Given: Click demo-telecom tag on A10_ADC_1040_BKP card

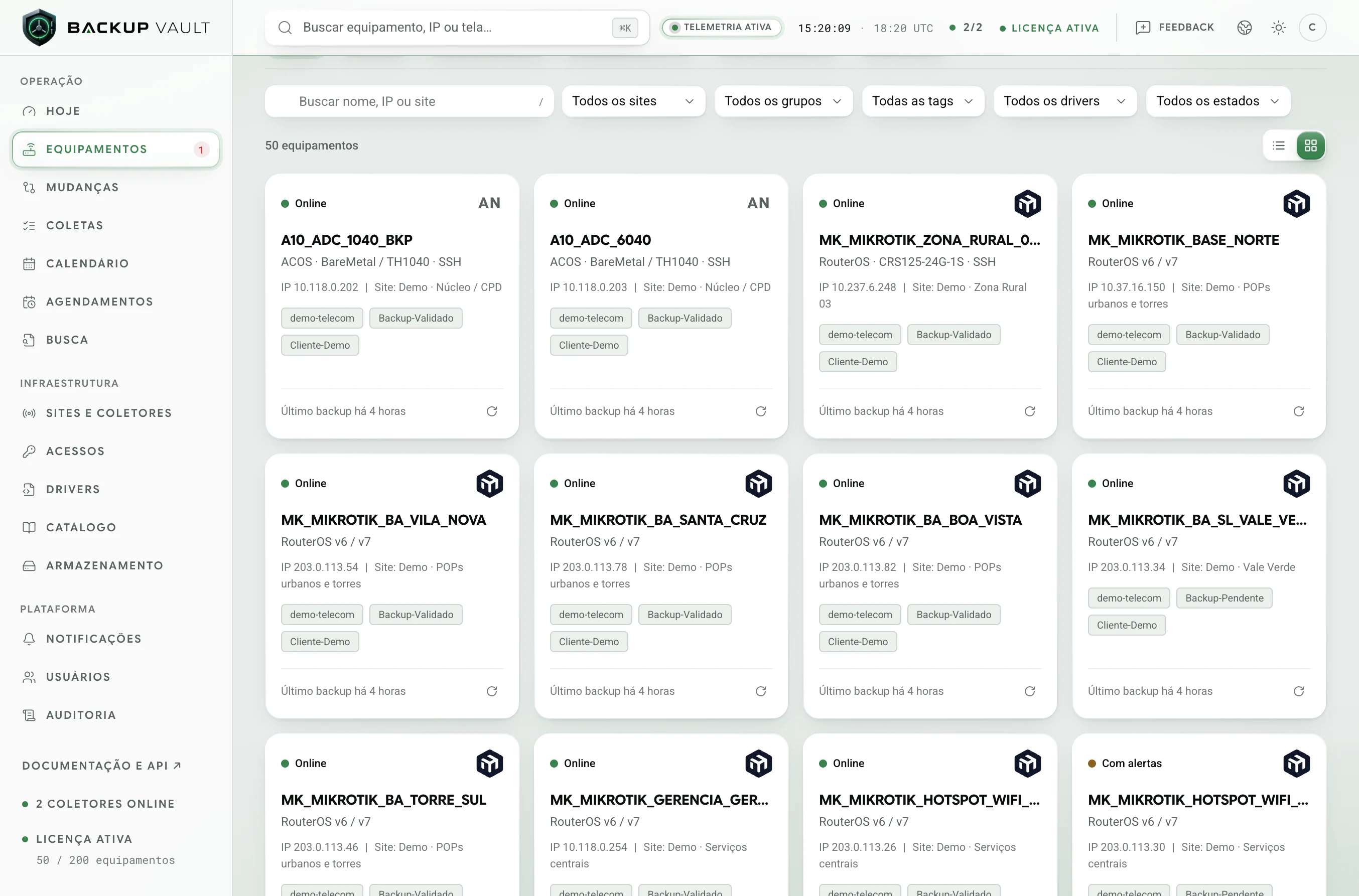Looking at the screenshot, I should coord(322,318).
